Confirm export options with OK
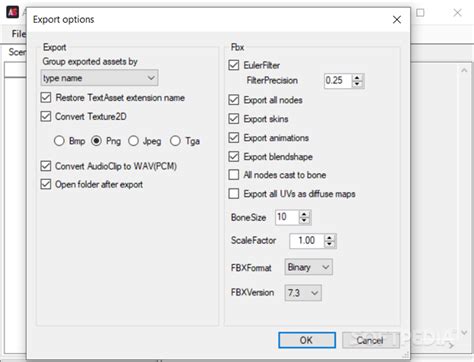 307,340
